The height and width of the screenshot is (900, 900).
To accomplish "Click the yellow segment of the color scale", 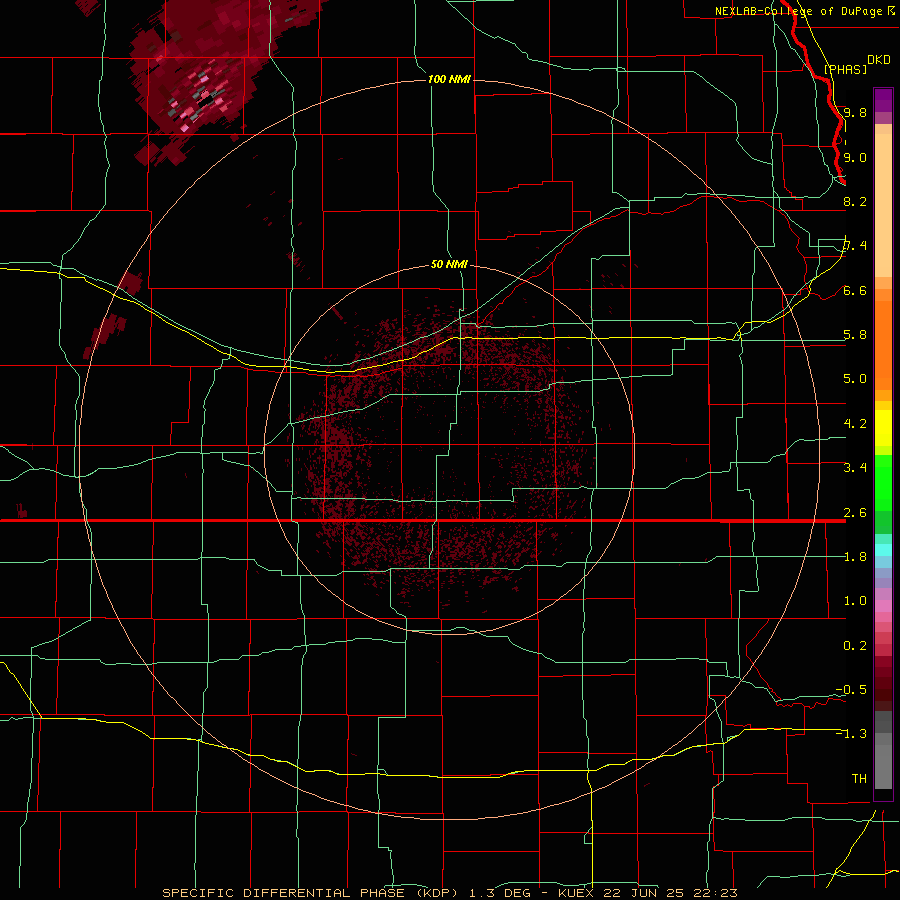I will pyautogui.click(x=883, y=428).
